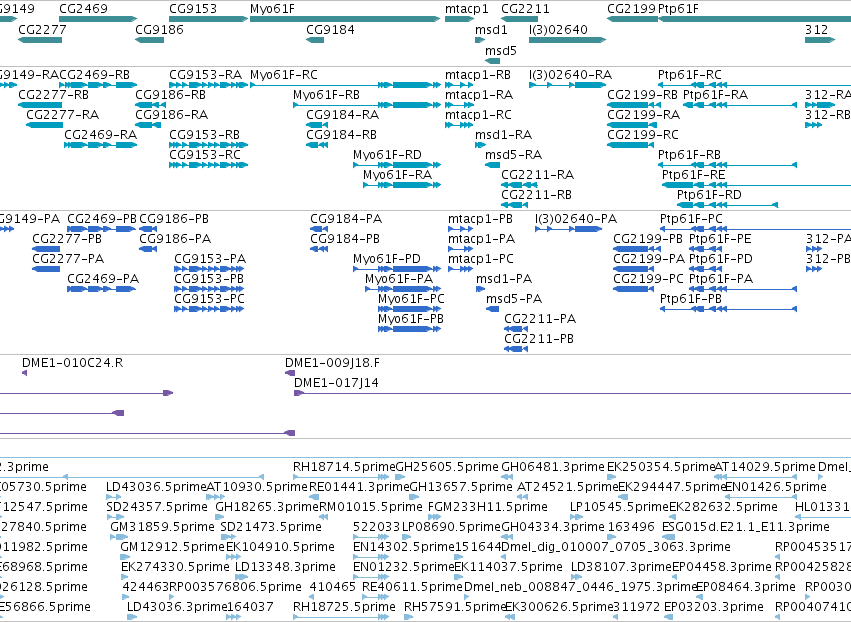Select the Ptp61F-RC transcript label
This screenshot has width=851, height=622.
pos(690,74)
